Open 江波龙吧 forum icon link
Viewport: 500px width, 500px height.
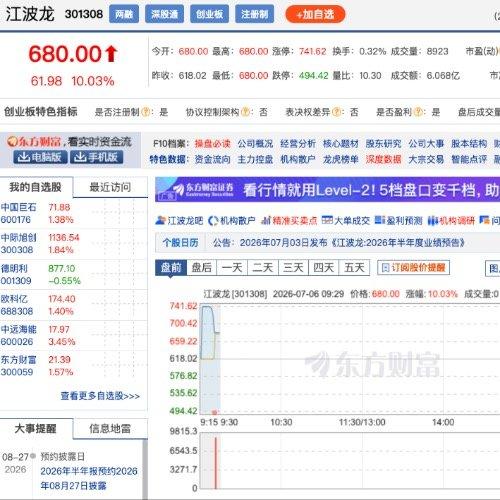pos(179,220)
